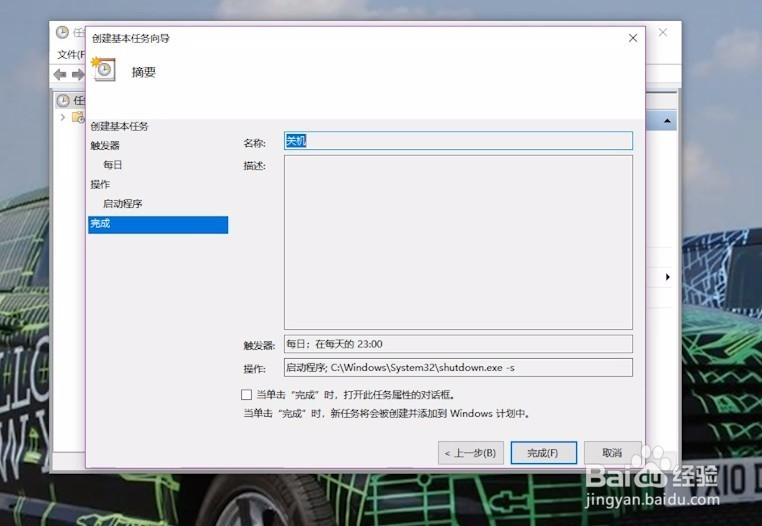Viewport: 762px width, 526px height.
Task: Open actions pane submenu right arrow
Action: click(x=667, y=277)
